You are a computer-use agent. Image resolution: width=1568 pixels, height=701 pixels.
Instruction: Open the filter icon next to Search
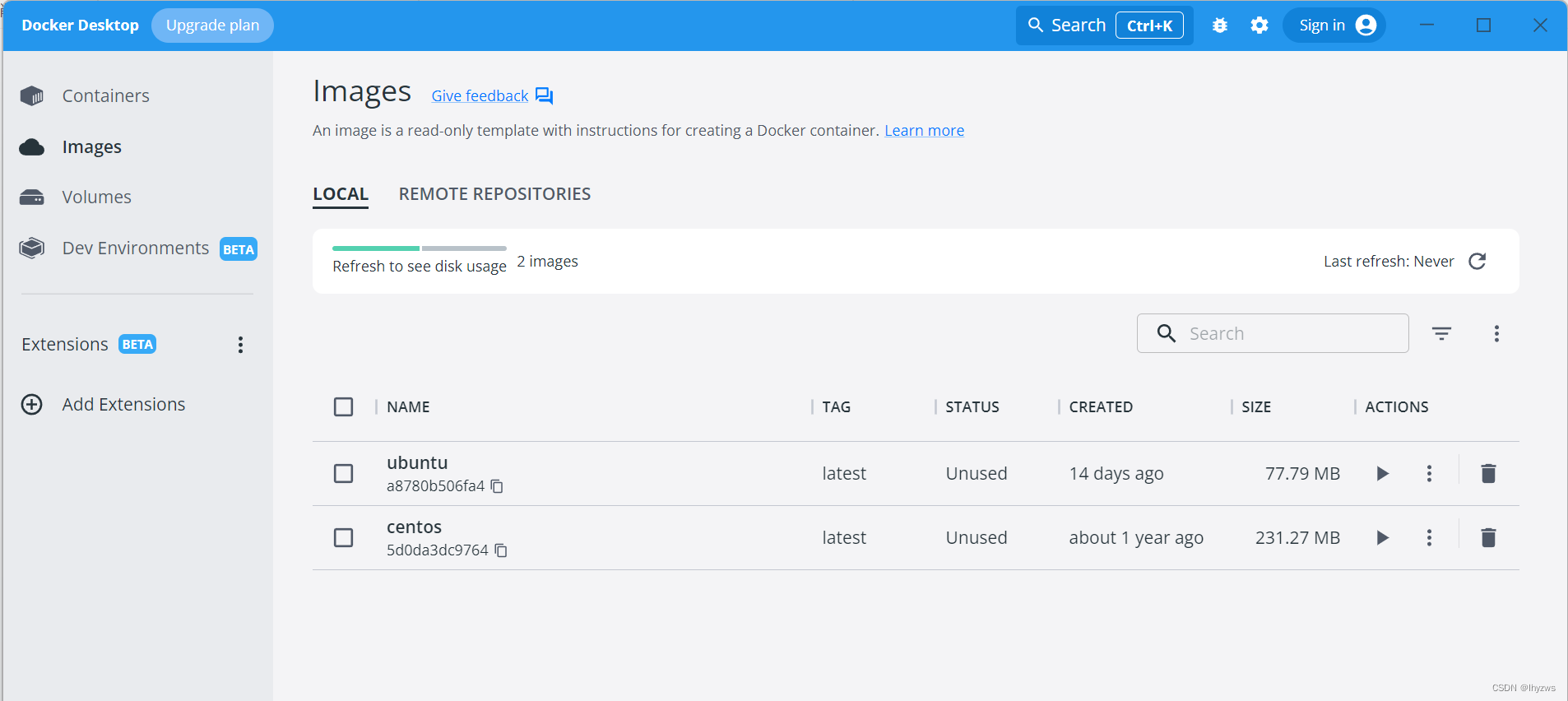[1441, 333]
